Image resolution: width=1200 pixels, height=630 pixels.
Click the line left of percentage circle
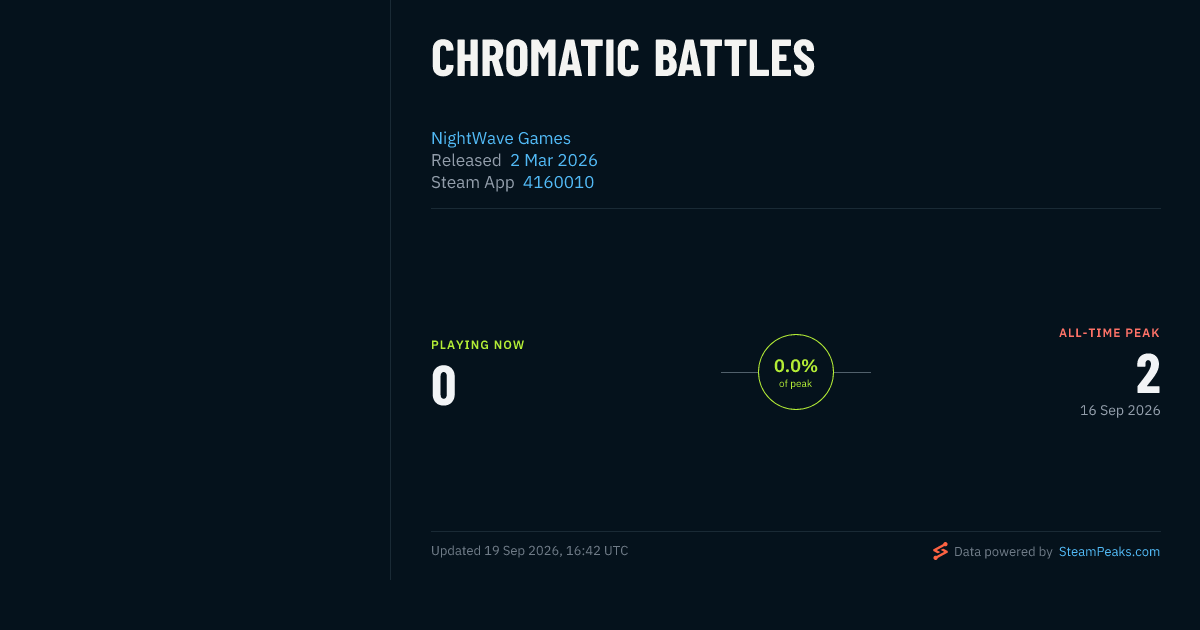(739, 372)
